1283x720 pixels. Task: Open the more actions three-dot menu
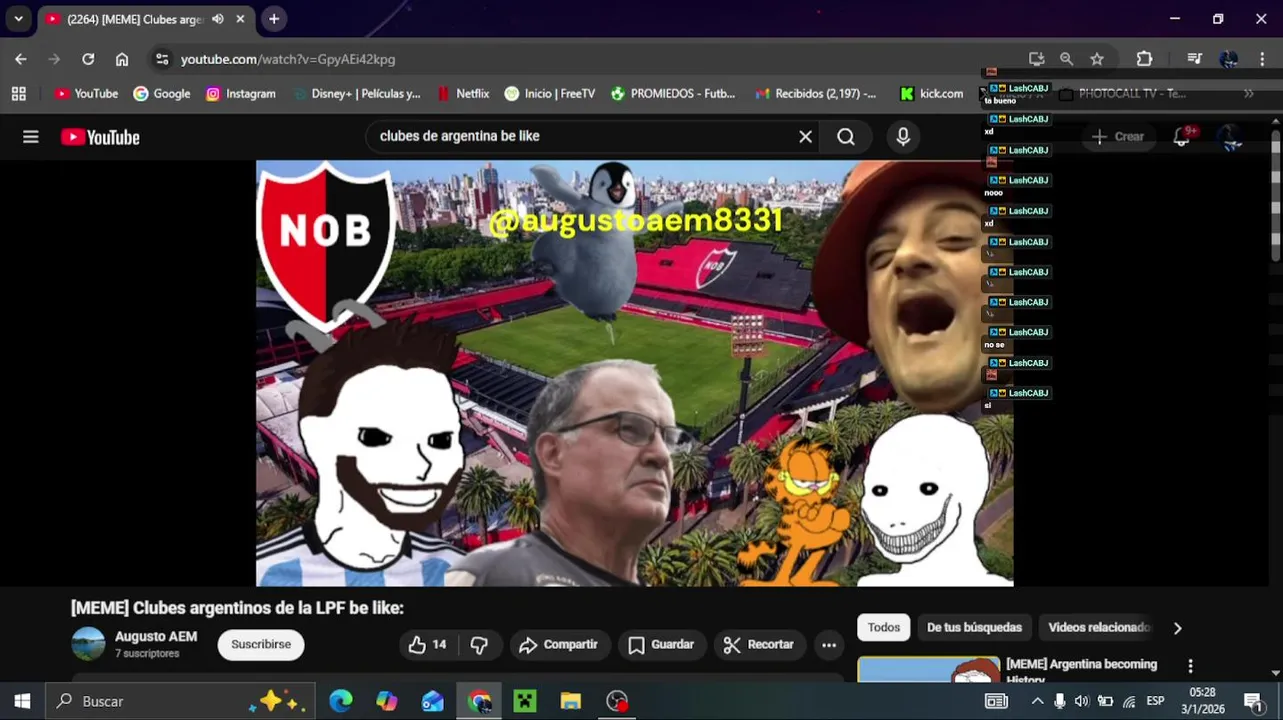tap(829, 645)
